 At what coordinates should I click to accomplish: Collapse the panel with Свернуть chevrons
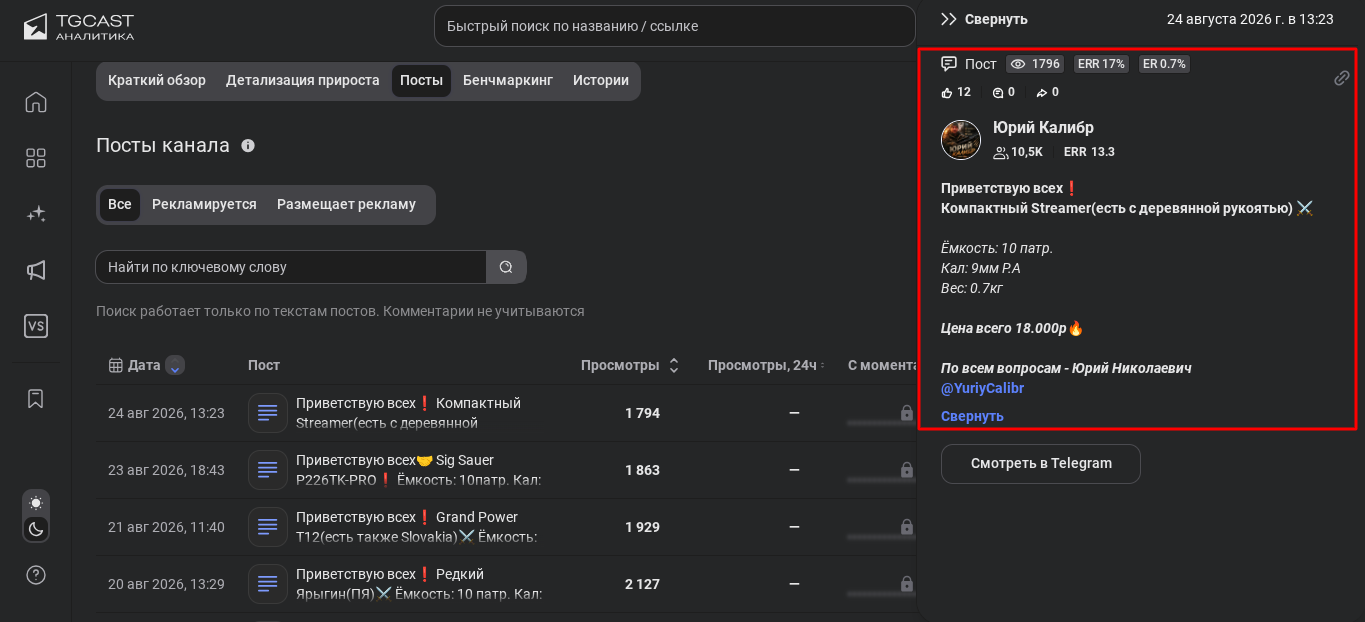[949, 19]
